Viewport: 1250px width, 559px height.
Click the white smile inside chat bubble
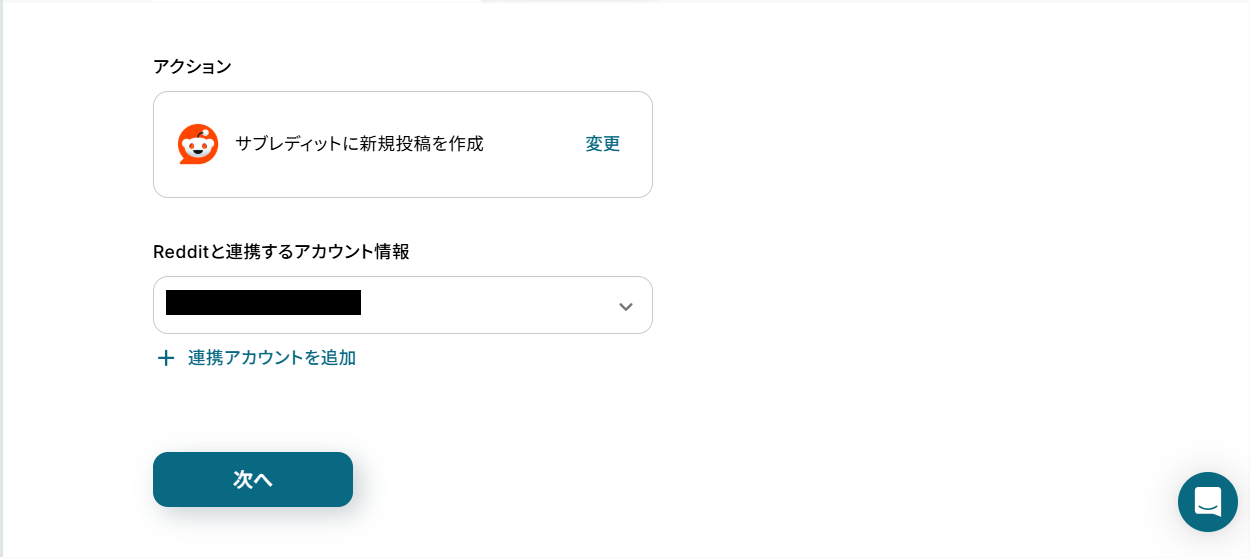(1207, 505)
